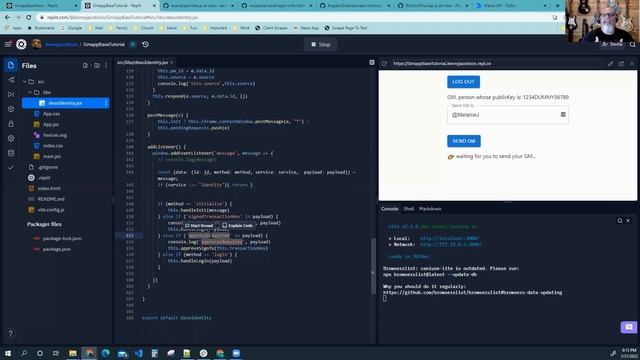Close the desoIdentity.jsx editor tab

(x=172, y=62)
